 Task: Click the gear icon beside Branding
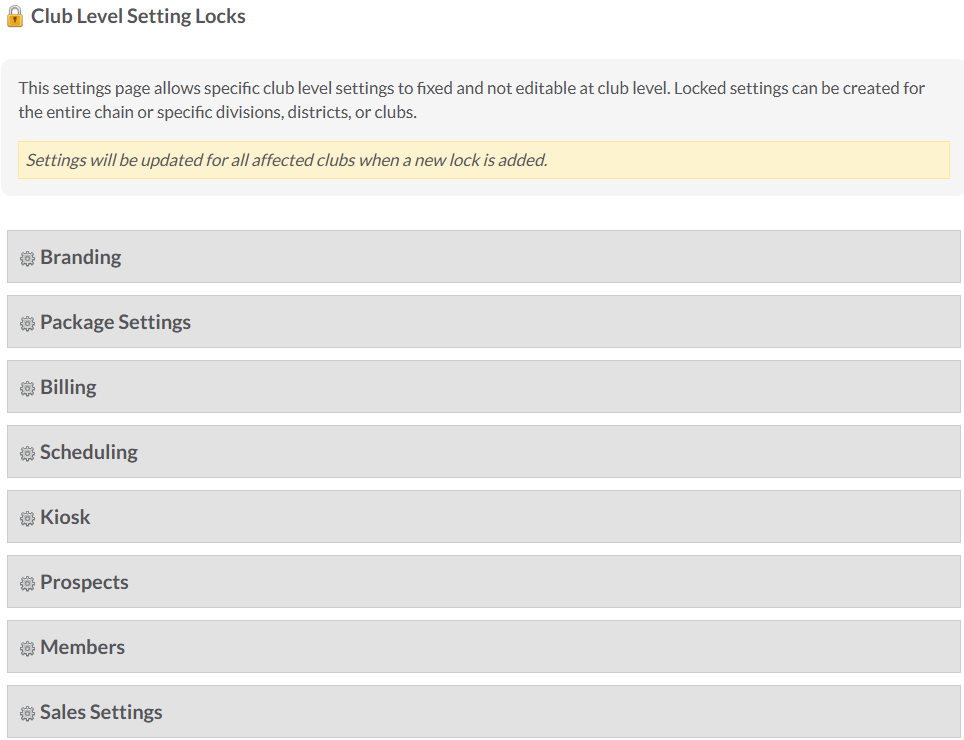coord(27,259)
